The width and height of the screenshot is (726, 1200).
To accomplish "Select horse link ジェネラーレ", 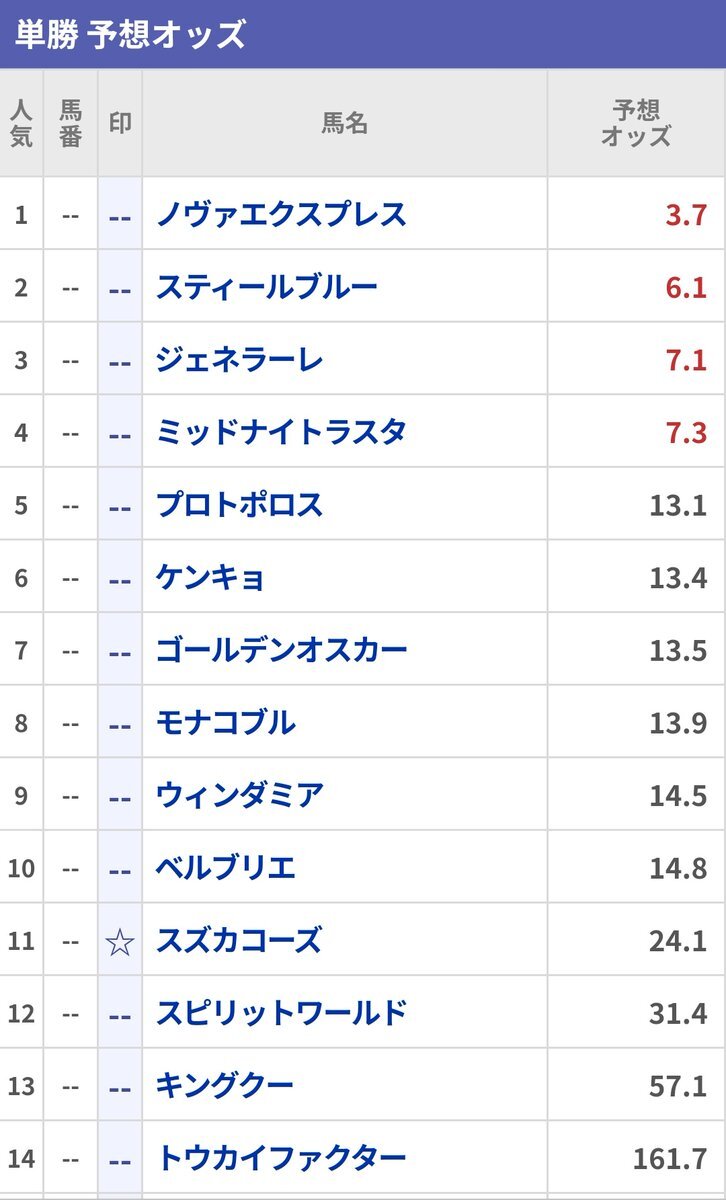I will pyautogui.click(x=239, y=360).
